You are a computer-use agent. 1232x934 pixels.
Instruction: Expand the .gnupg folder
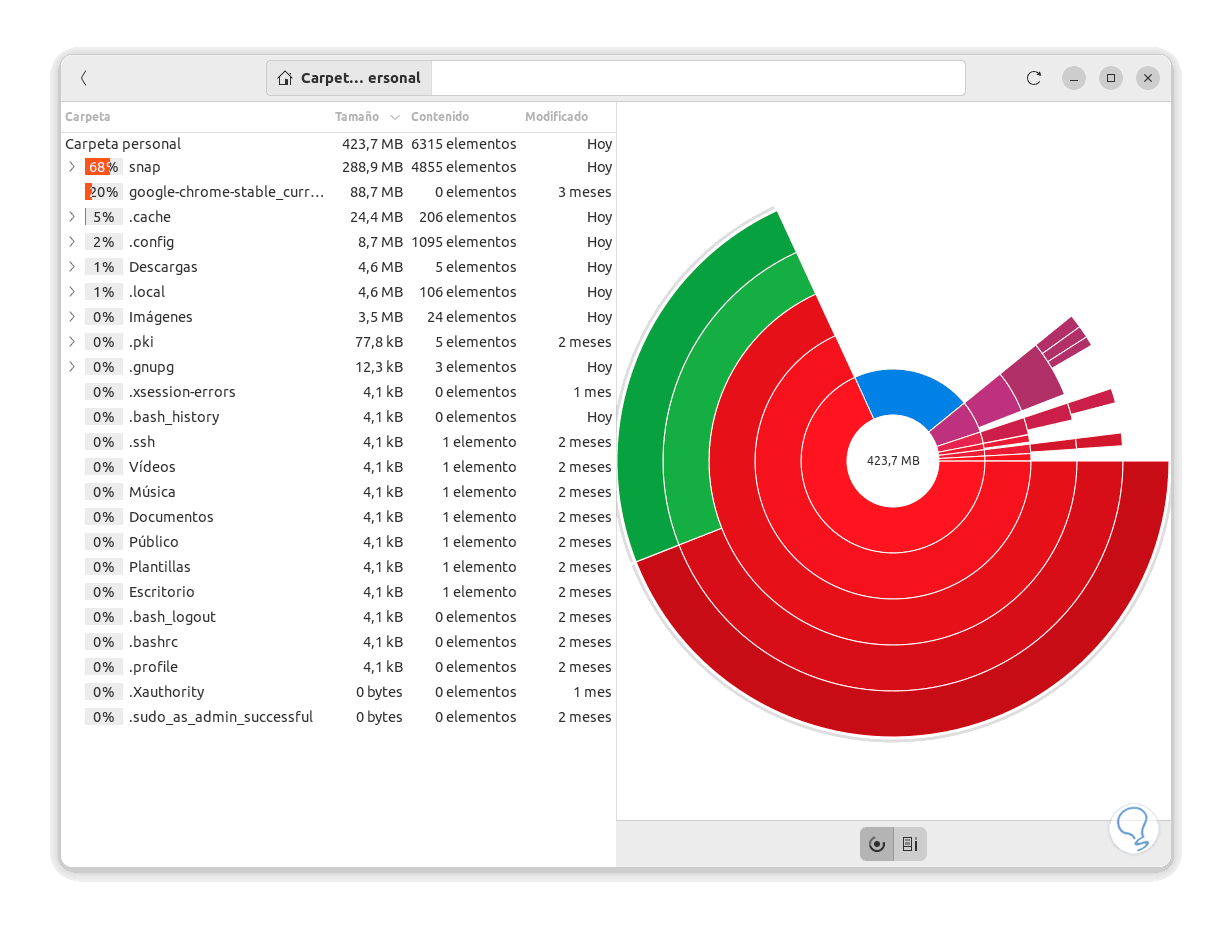(71, 367)
